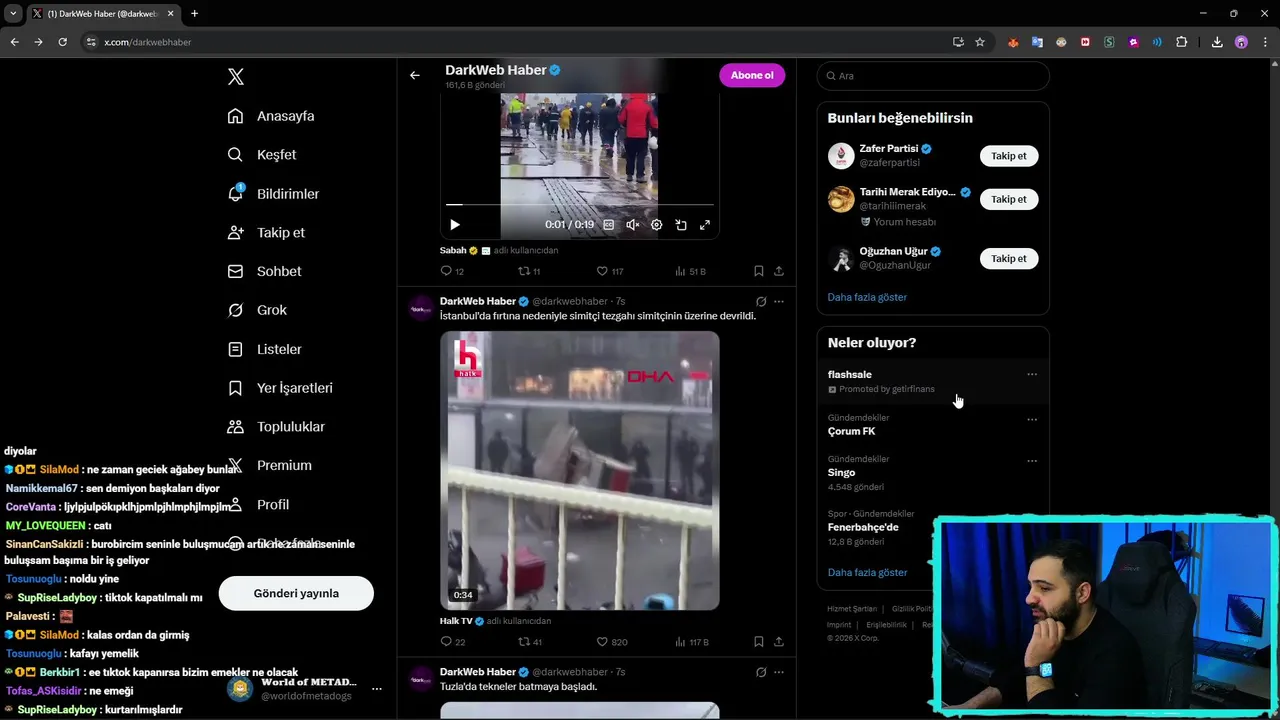1280x720 pixels.
Task: Follow Tarihi Merak Ediyorum with Takip et
Action: tap(1008, 199)
